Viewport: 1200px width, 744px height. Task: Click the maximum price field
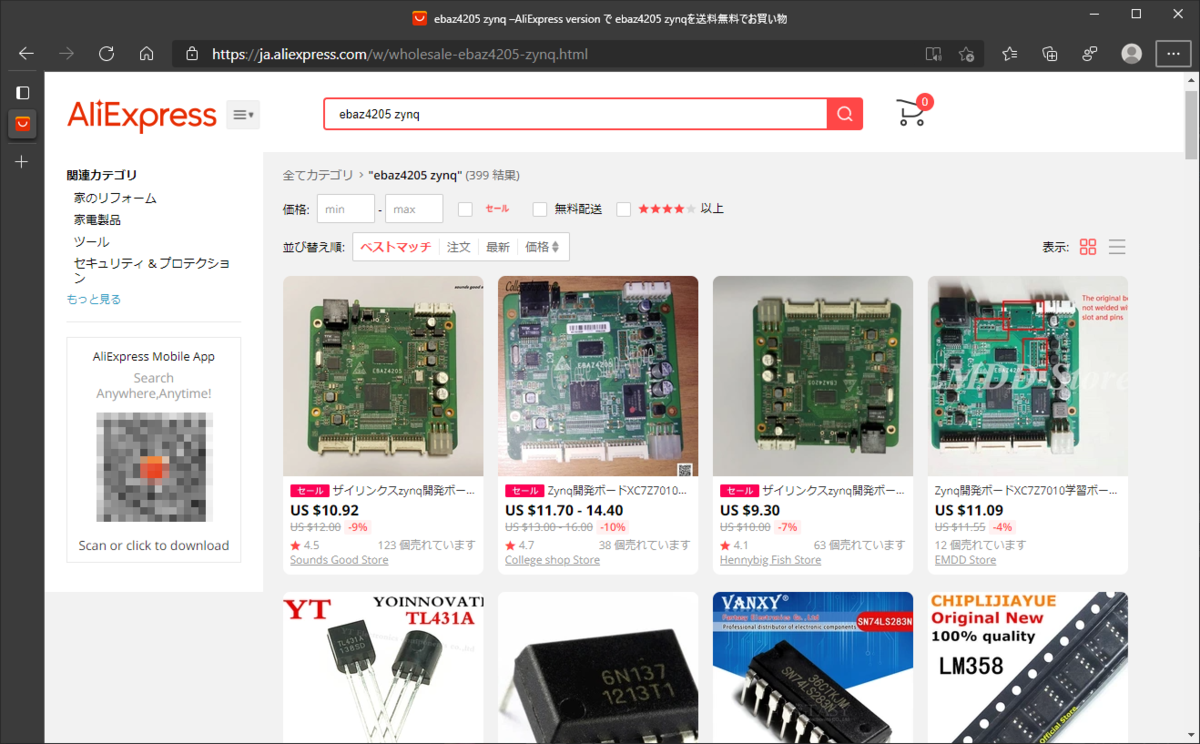tap(414, 209)
